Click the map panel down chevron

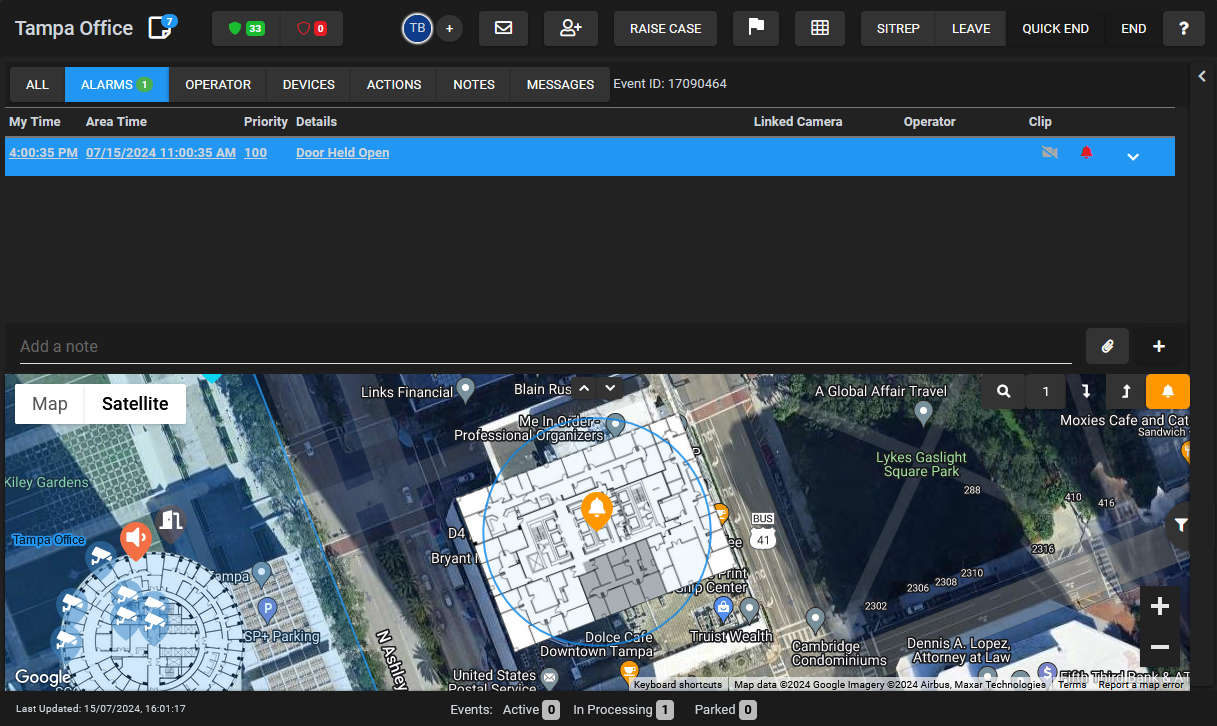point(610,387)
